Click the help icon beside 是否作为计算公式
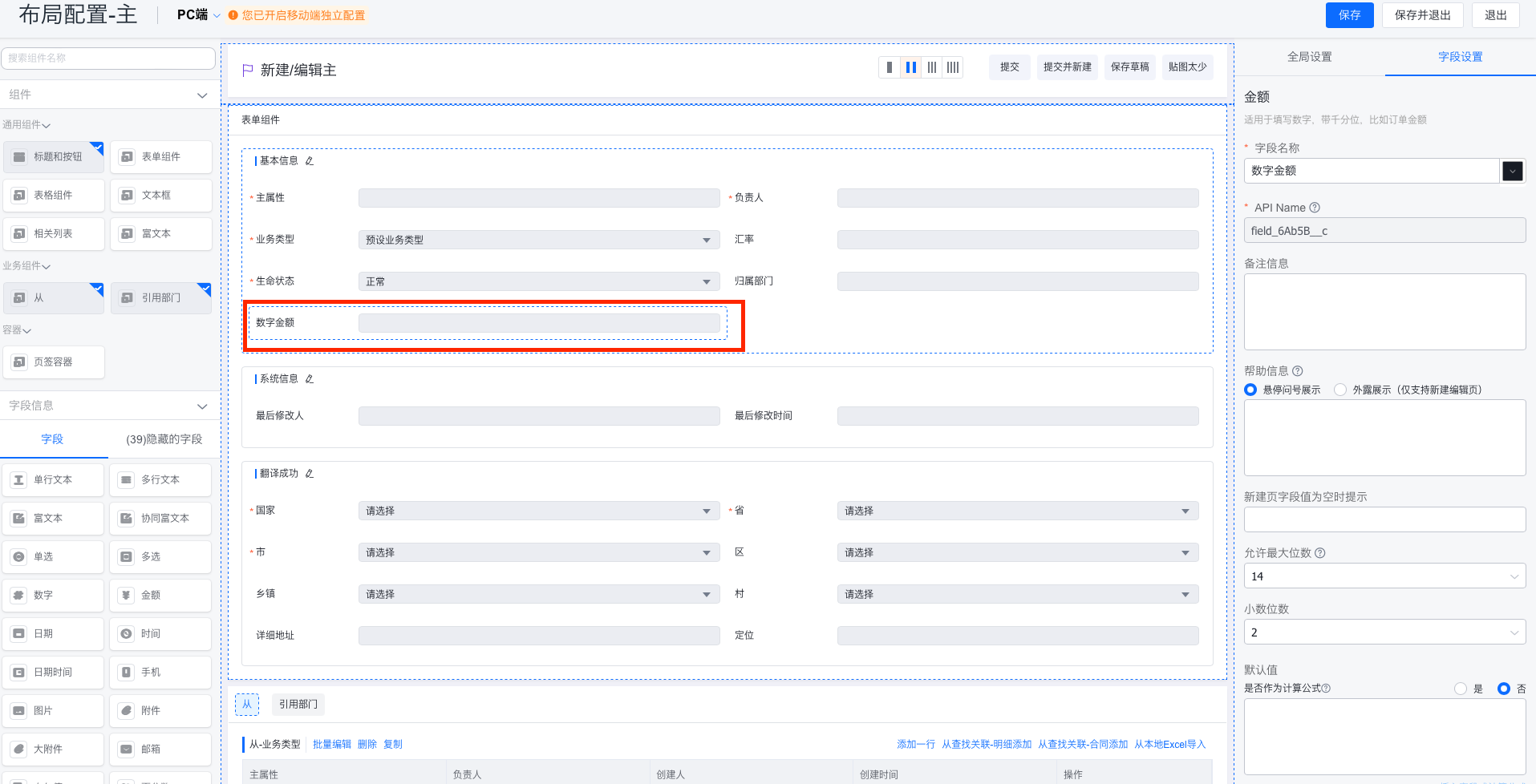The width and height of the screenshot is (1536, 784). pos(1326,689)
